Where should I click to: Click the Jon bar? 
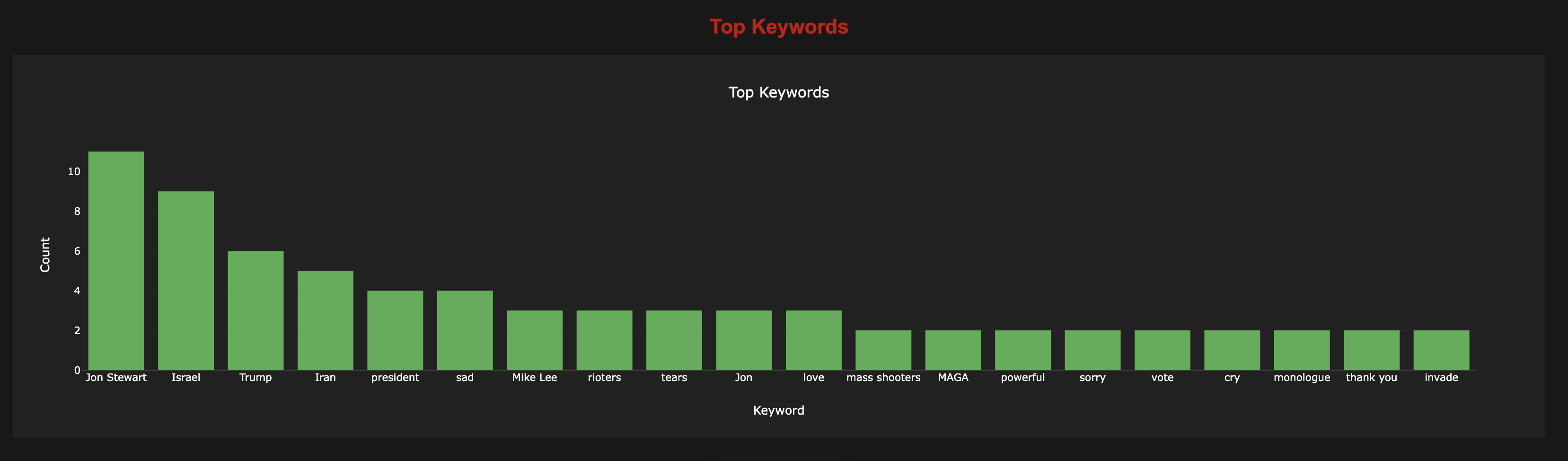744,340
